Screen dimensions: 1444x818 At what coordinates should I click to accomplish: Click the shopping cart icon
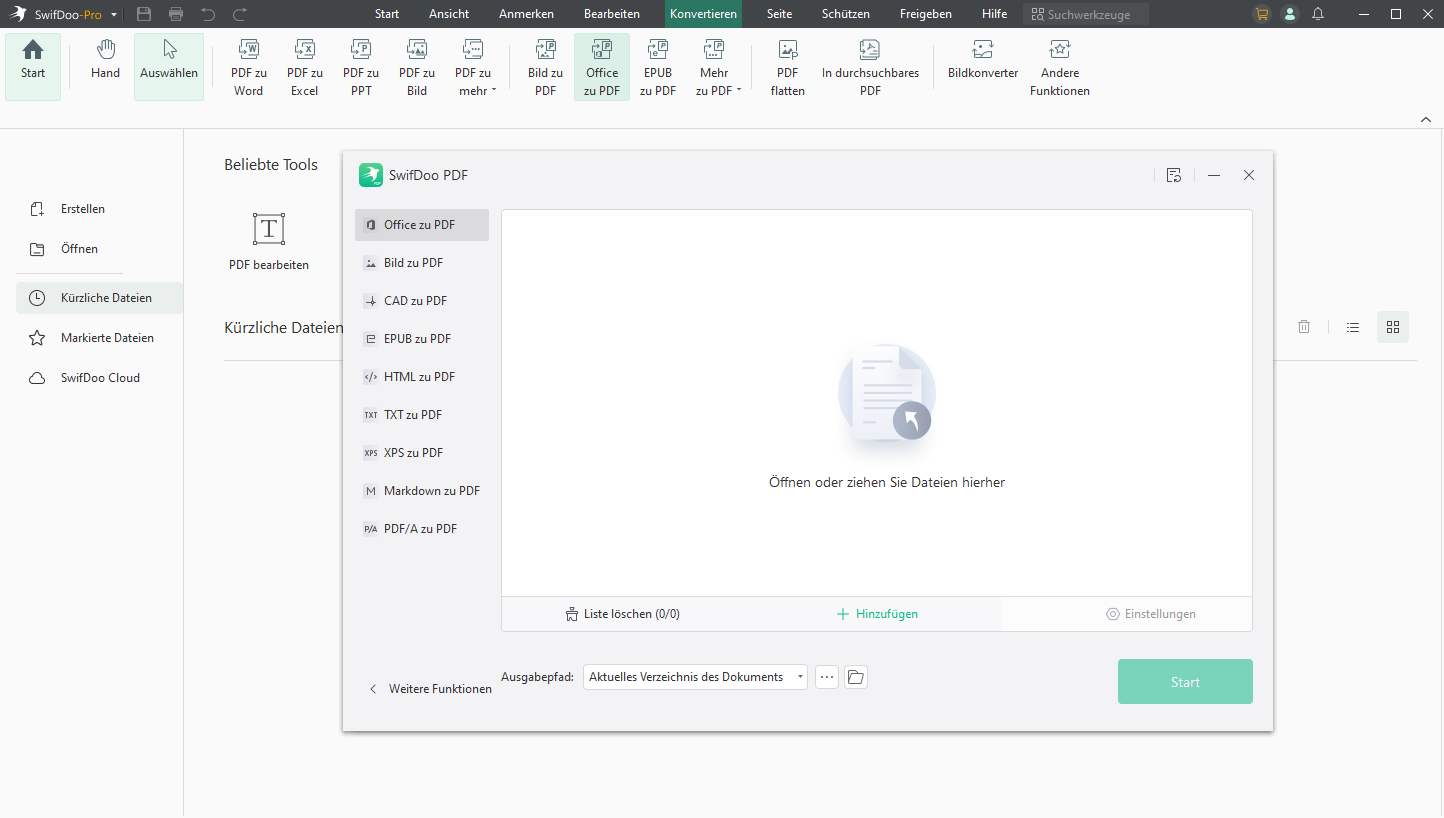tap(1262, 14)
